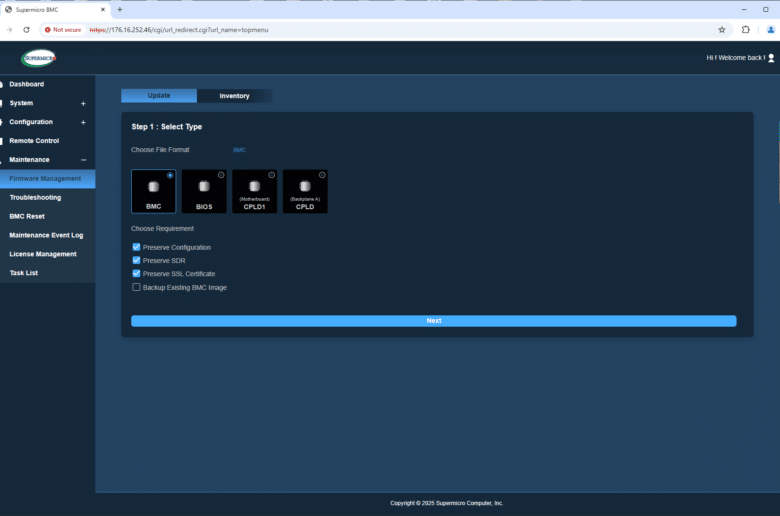Choose the BIOS radio button
780x516 pixels.
click(221, 175)
